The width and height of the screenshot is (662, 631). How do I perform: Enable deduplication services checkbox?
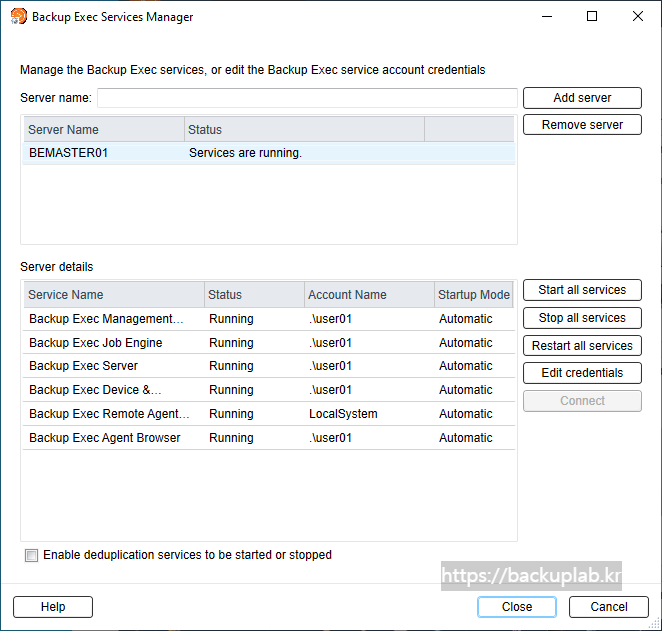(31, 555)
